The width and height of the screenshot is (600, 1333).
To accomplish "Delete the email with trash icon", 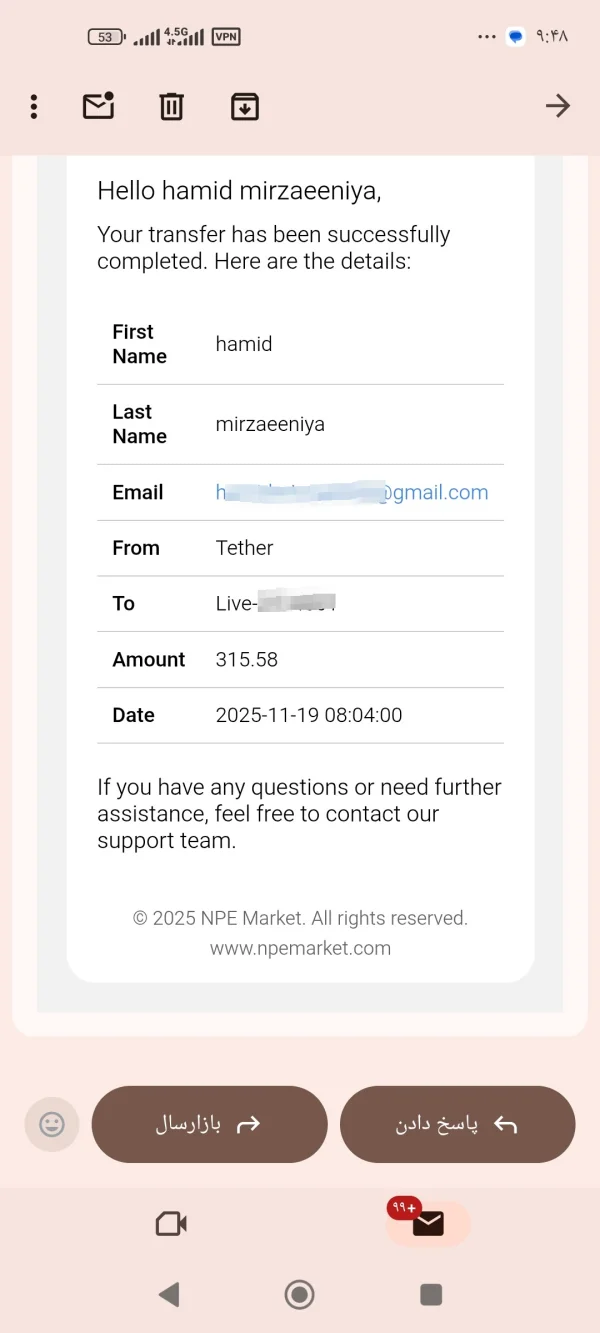I will click(172, 106).
